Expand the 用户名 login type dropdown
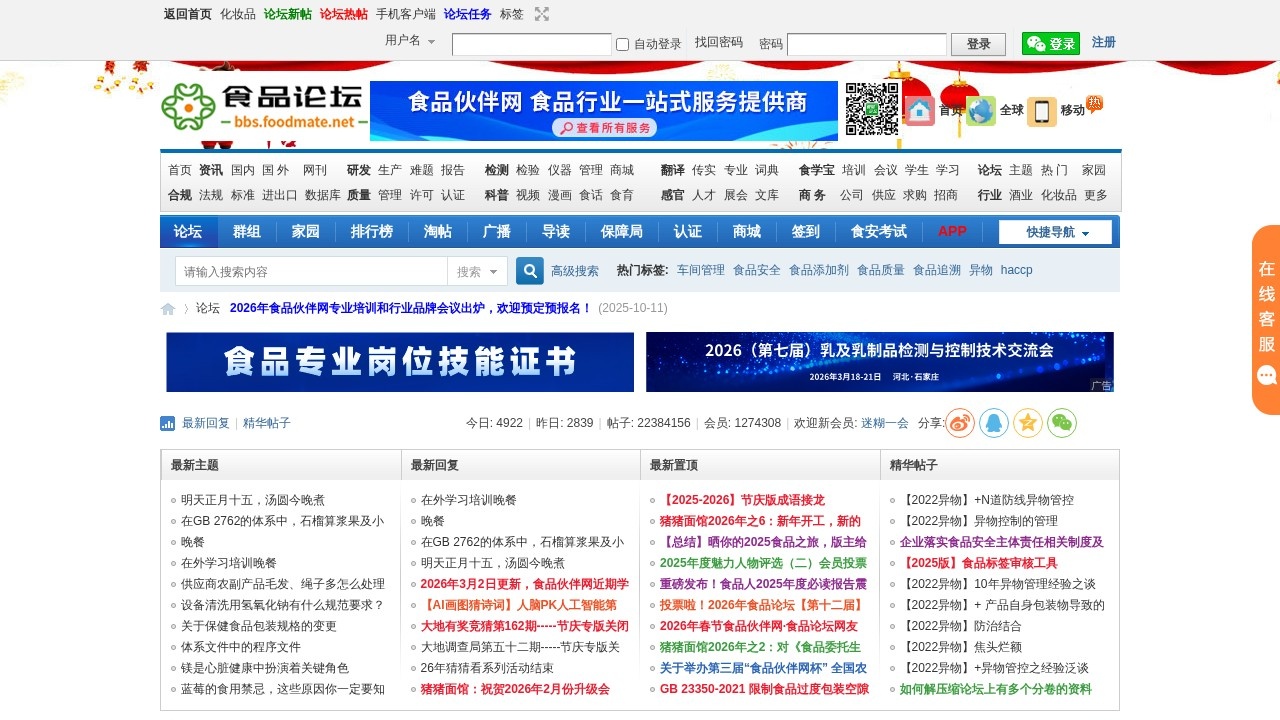The width and height of the screenshot is (1280, 720). 411,41
